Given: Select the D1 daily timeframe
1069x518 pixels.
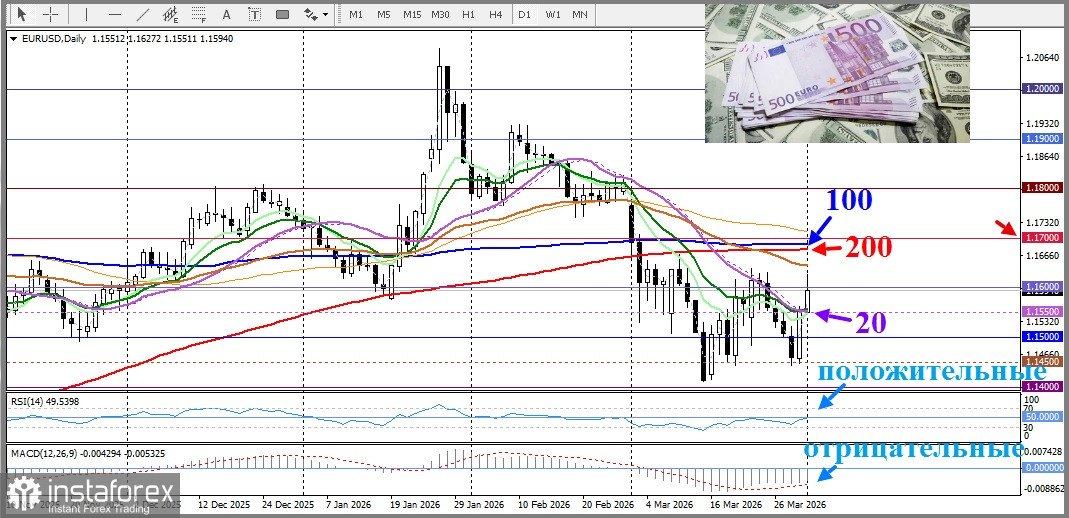Looking at the screenshot, I should [x=524, y=14].
